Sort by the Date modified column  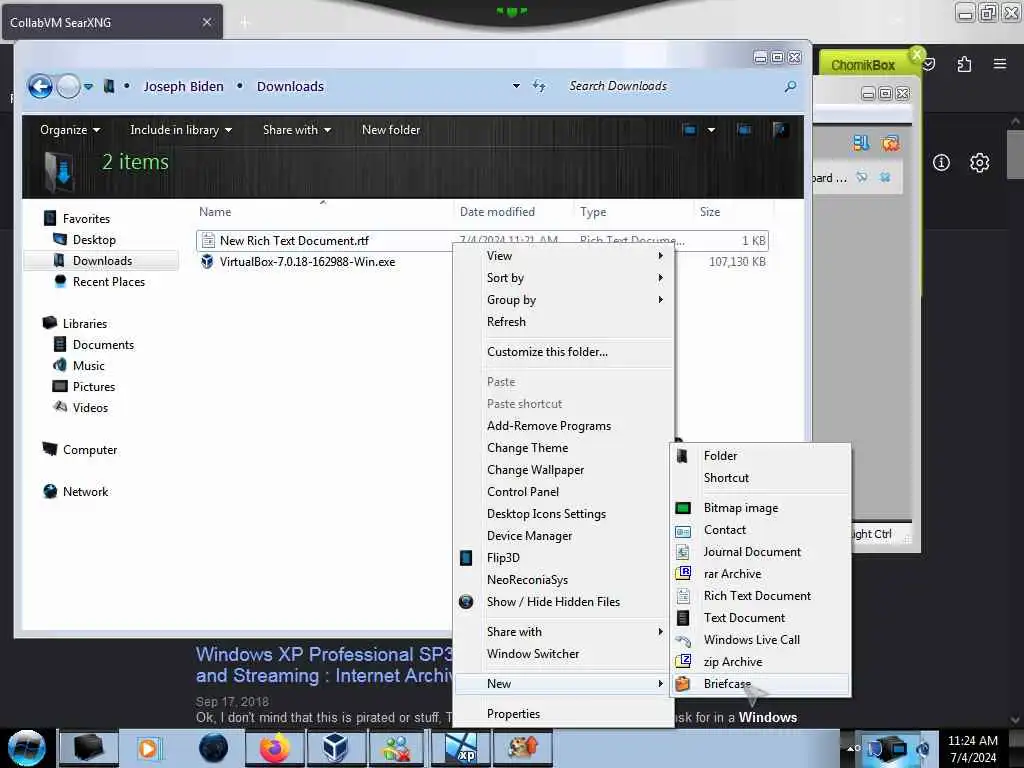tap(497, 212)
